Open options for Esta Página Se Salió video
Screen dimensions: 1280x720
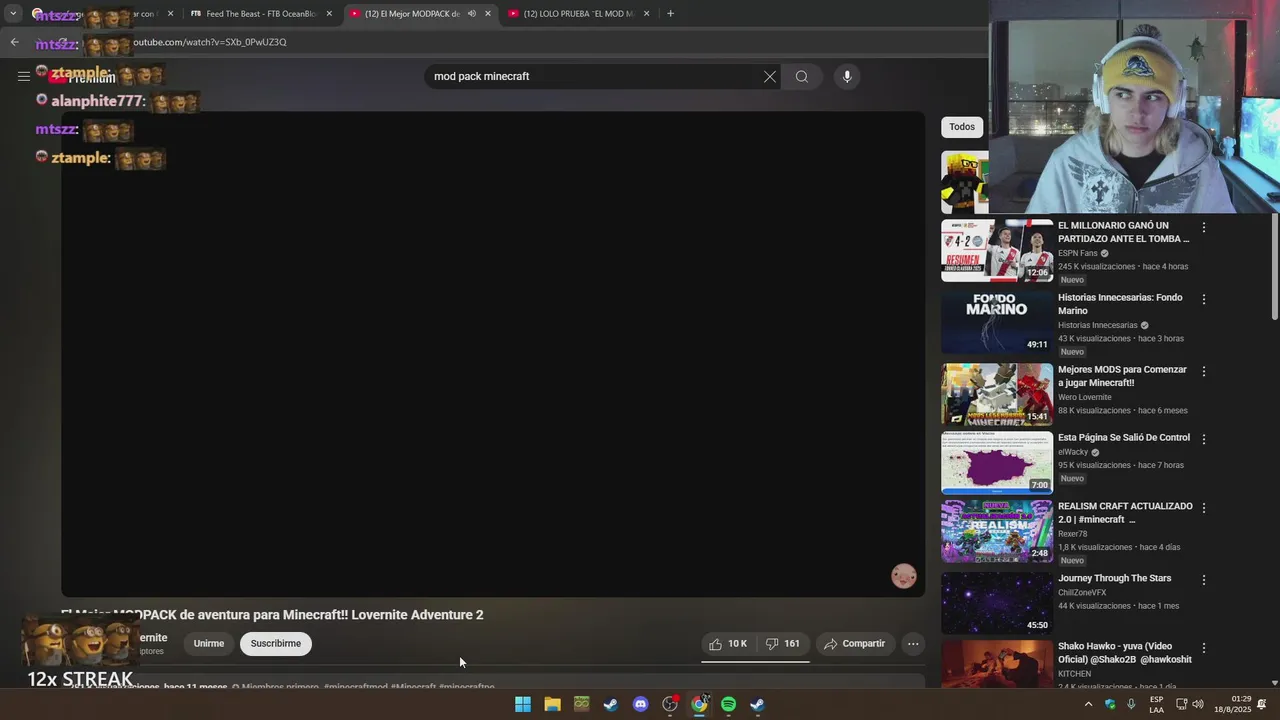click(1204, 439)
